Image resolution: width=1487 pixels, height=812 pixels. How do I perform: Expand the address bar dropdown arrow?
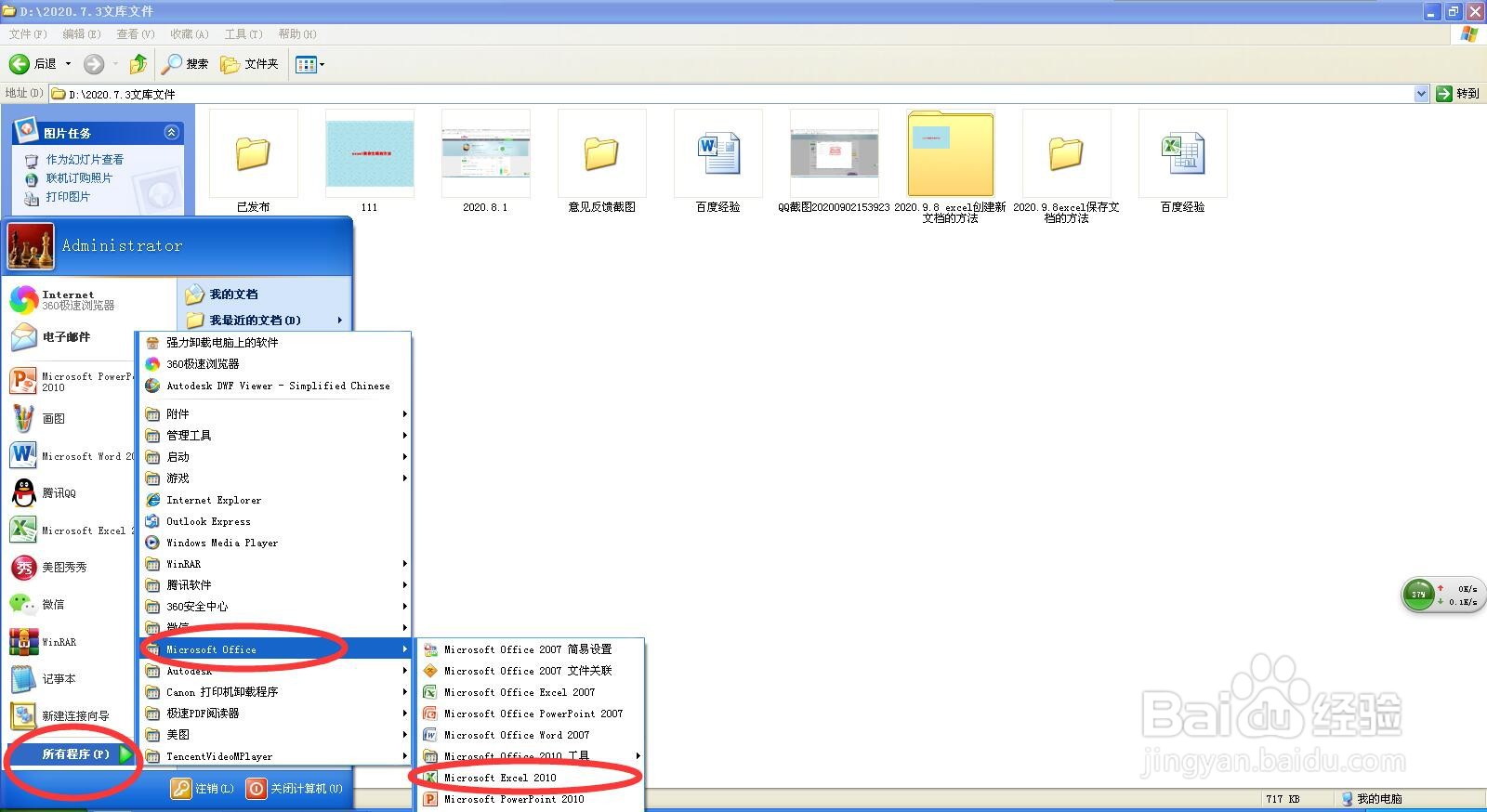pos(1421,94)
